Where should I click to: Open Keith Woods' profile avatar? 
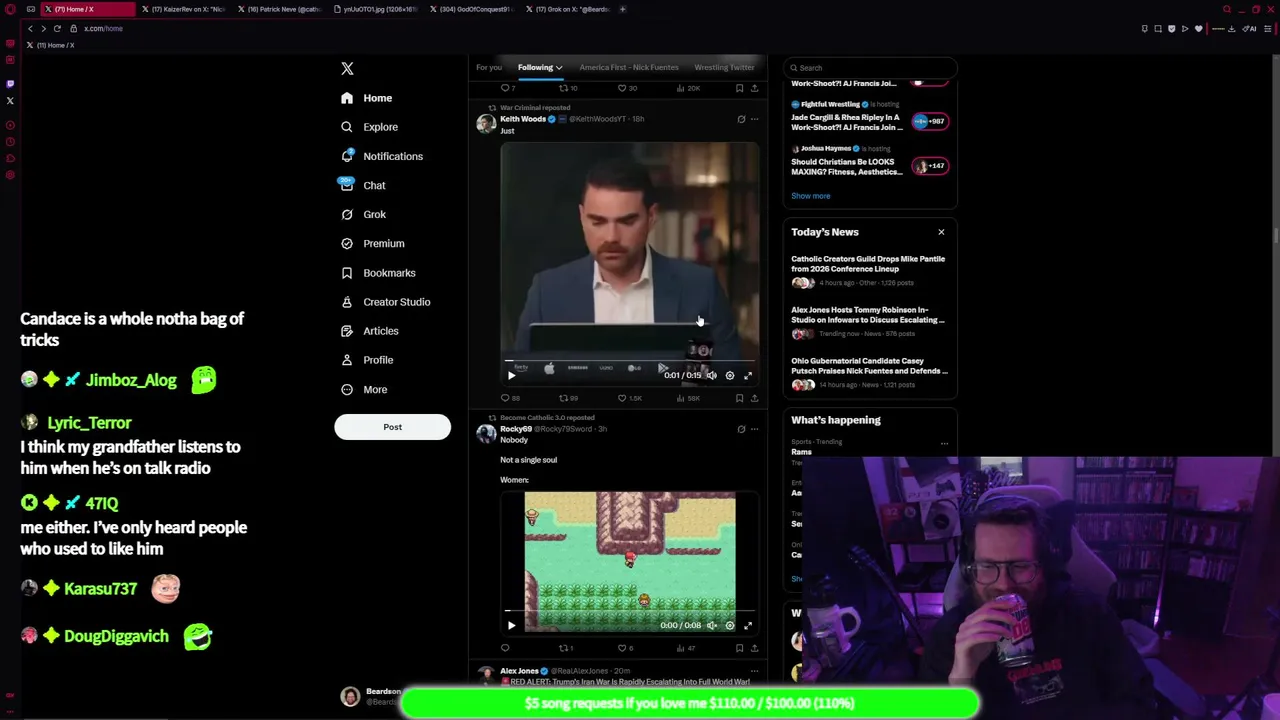pos(486,123)
